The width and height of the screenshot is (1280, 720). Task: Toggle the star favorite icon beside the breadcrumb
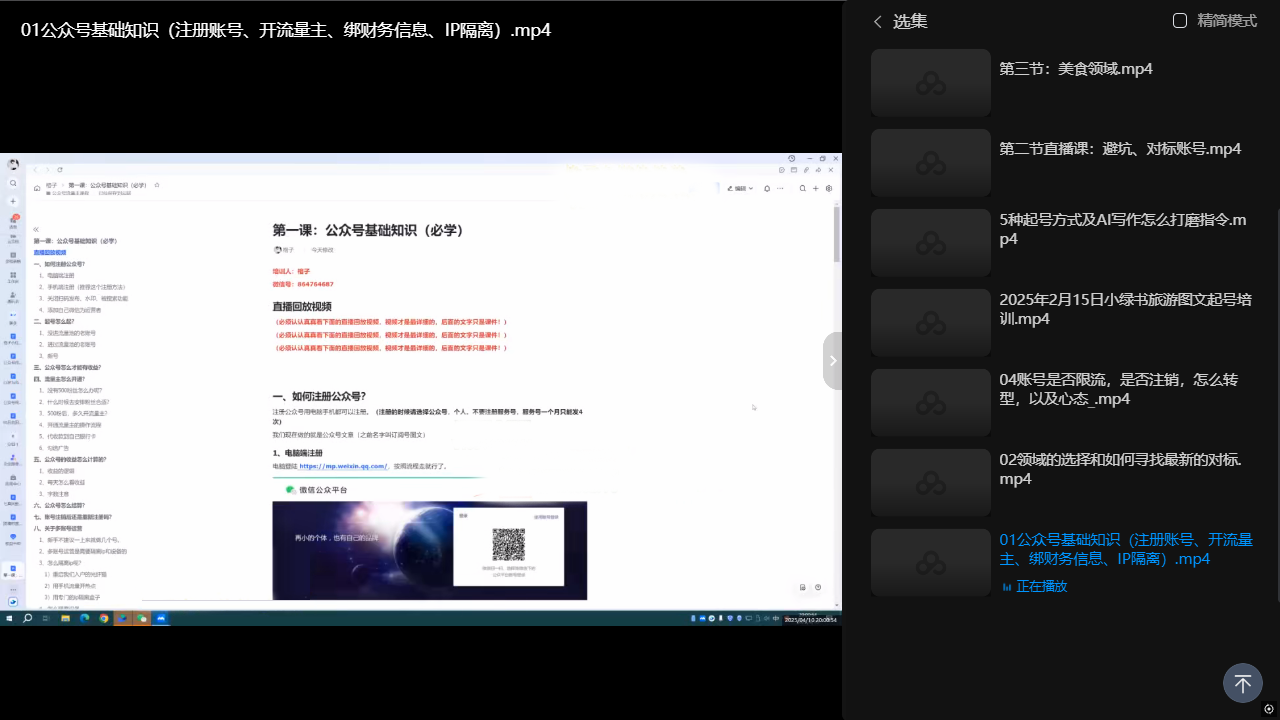pyautogui.click(x=157, y=185)
